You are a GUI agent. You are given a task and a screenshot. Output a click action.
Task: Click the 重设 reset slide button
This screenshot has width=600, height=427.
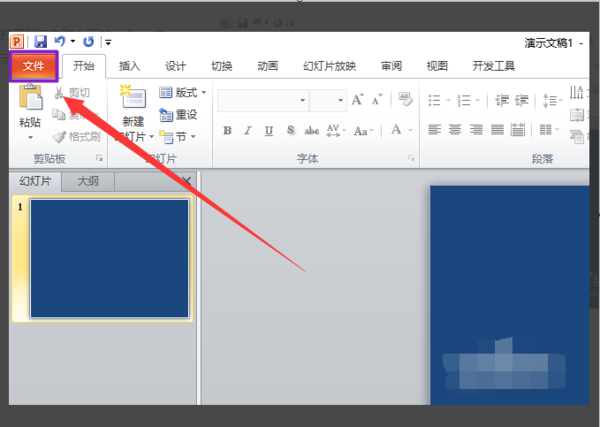(178, 114)
